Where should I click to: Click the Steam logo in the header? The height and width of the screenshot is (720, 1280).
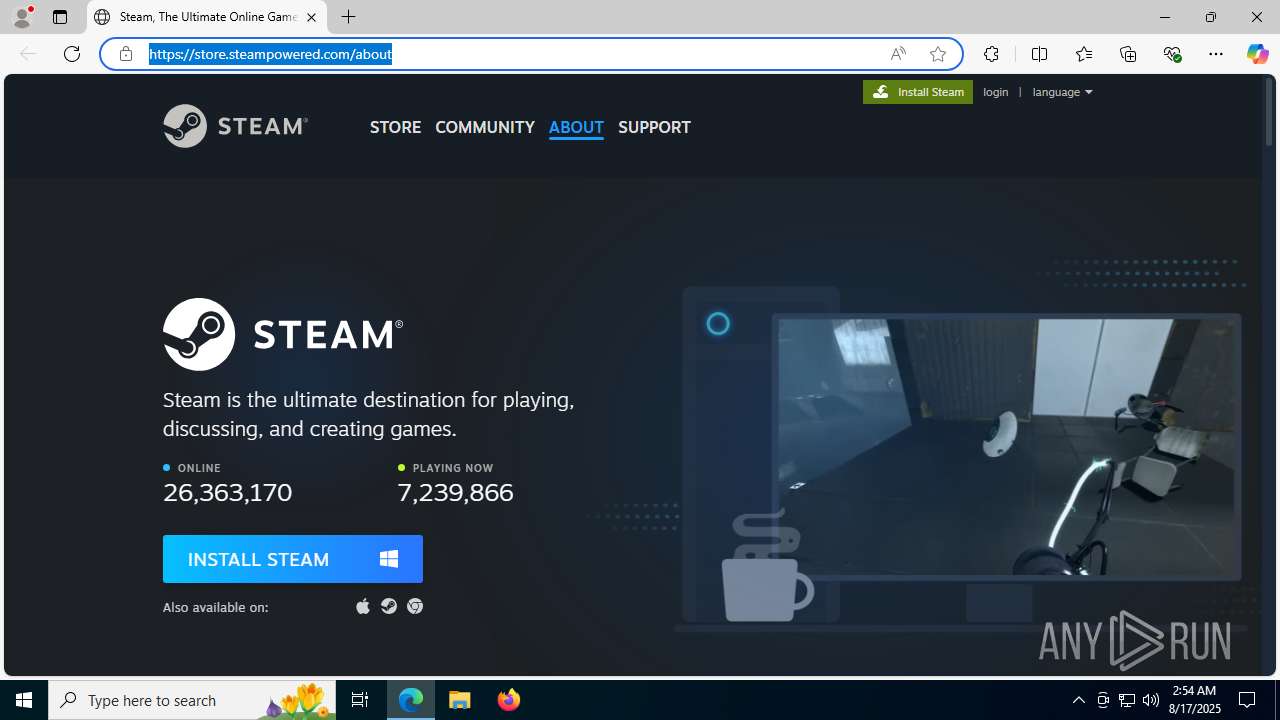point(236,126)
